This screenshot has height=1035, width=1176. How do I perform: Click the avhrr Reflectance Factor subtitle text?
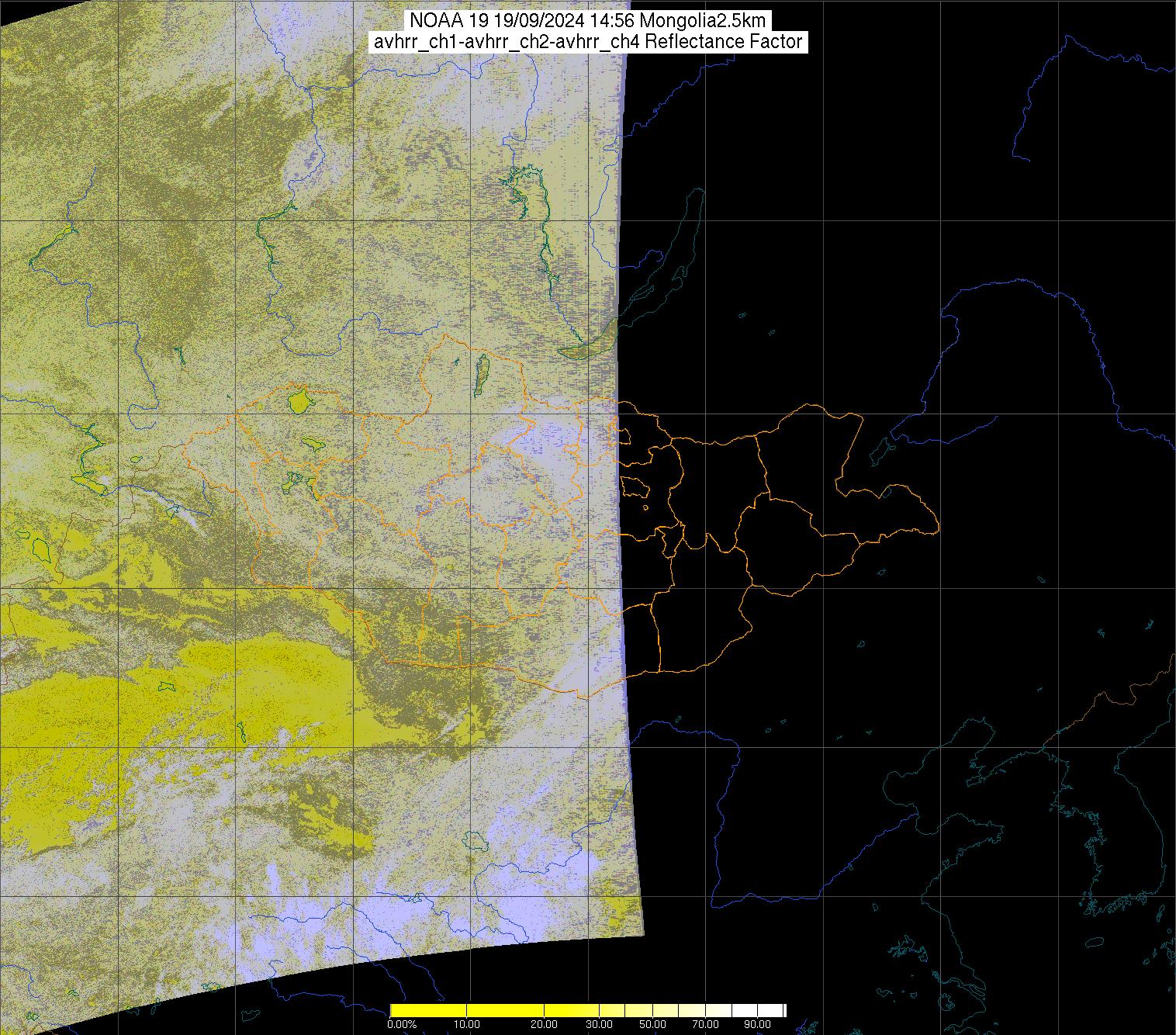(587, 42)
